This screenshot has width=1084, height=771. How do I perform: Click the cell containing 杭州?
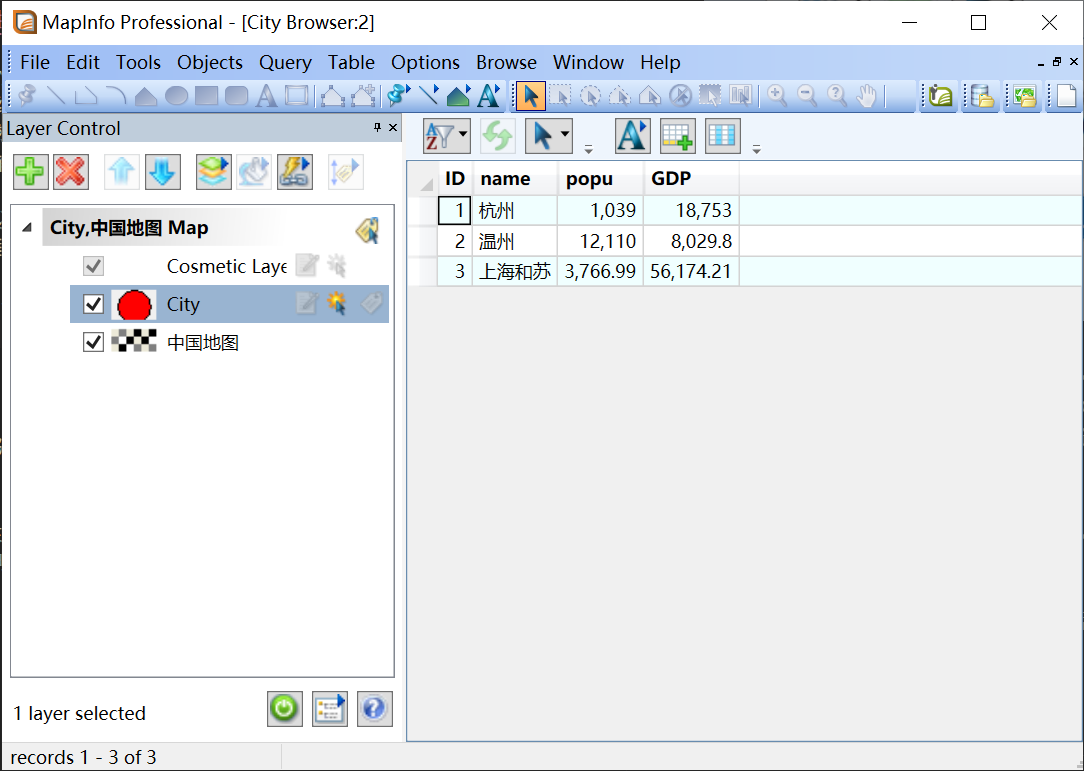pyautogui.click(x=515, y=210)
